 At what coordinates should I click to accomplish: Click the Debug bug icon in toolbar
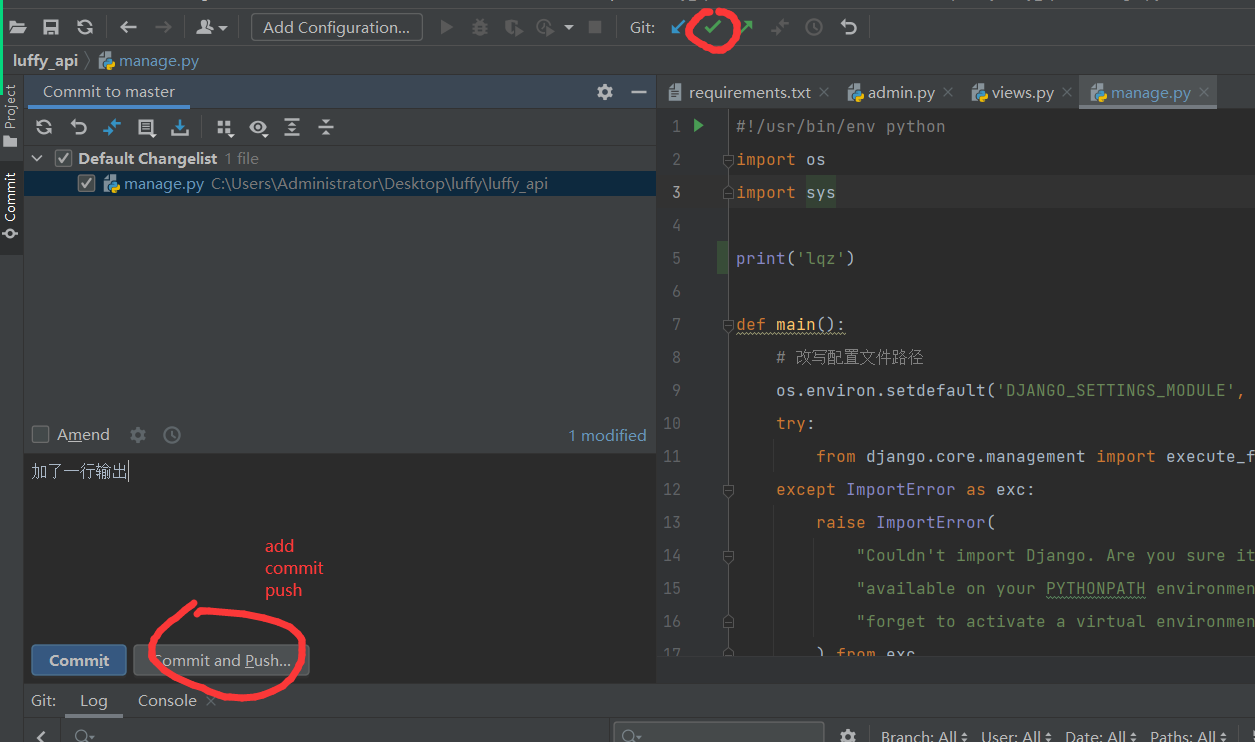click(480, 27)
